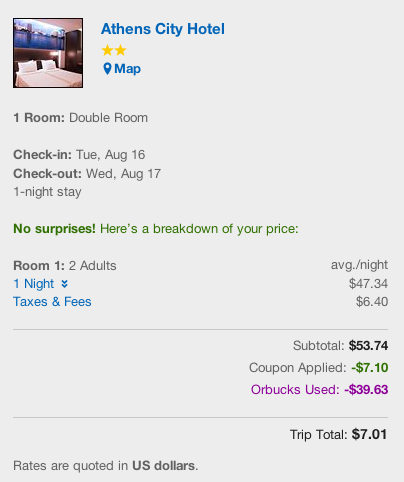404x482 pixels.
Task: Click the Trip Total $7.01 amount
Action: [369, 434]
